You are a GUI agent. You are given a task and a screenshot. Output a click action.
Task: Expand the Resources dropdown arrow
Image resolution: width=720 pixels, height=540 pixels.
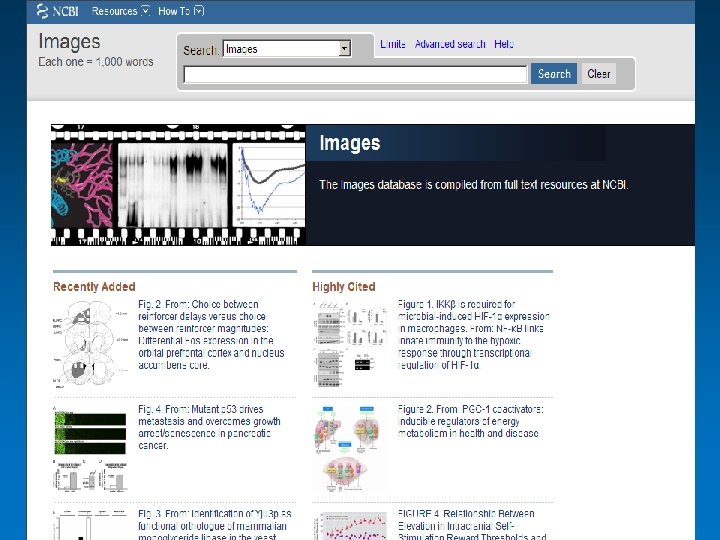145,11
